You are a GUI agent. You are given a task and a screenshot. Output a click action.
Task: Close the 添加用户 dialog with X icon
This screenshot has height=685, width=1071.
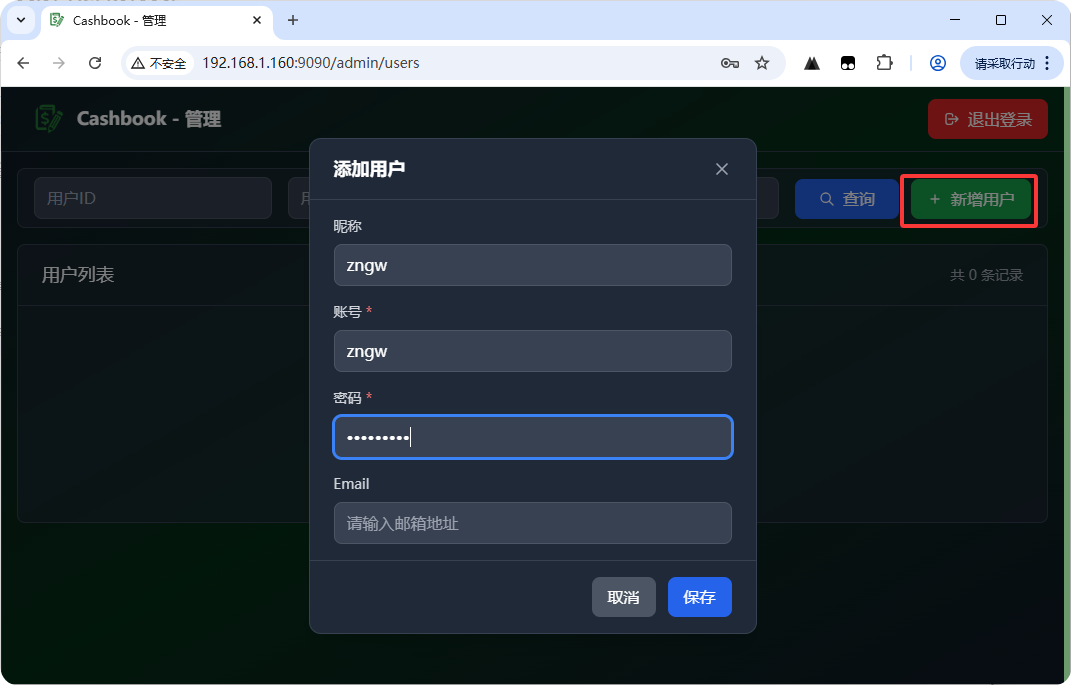721,169
